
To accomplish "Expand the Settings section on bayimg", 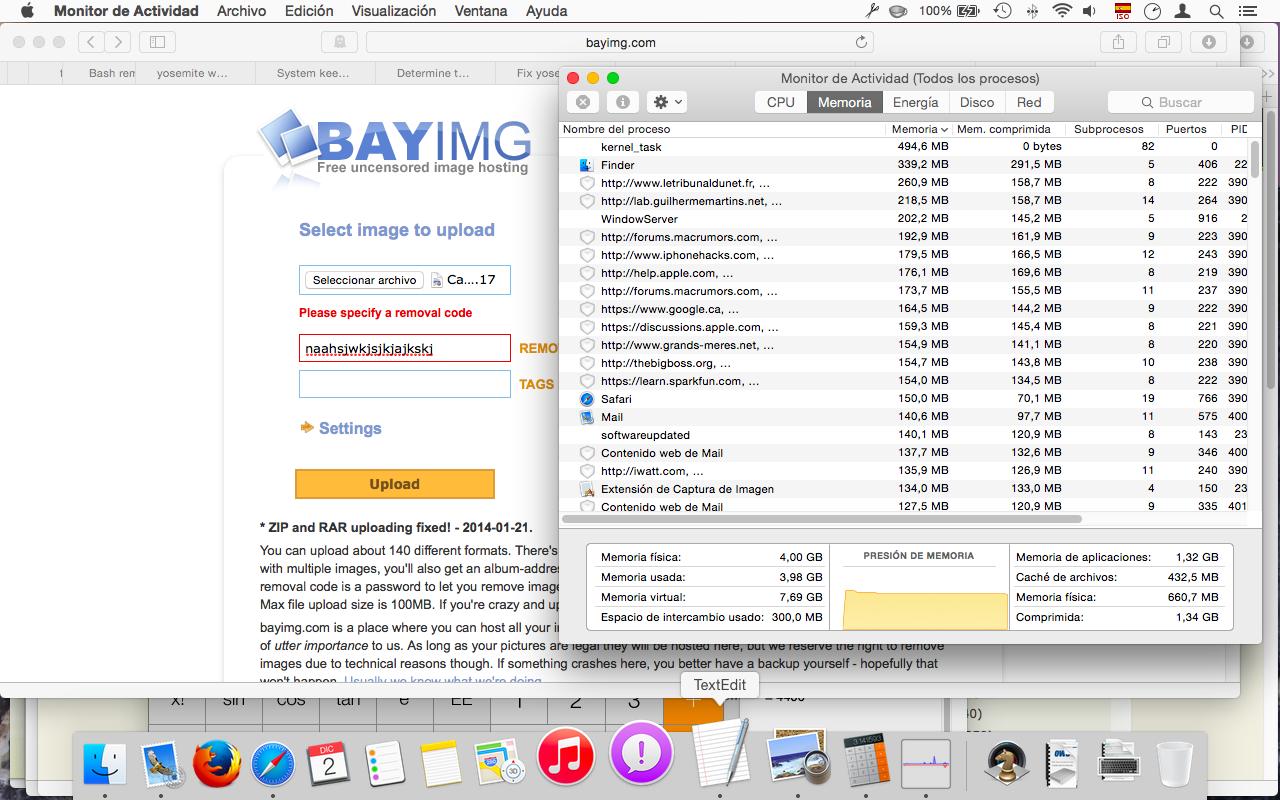I will pyautogui.click(x=341, y=428).
